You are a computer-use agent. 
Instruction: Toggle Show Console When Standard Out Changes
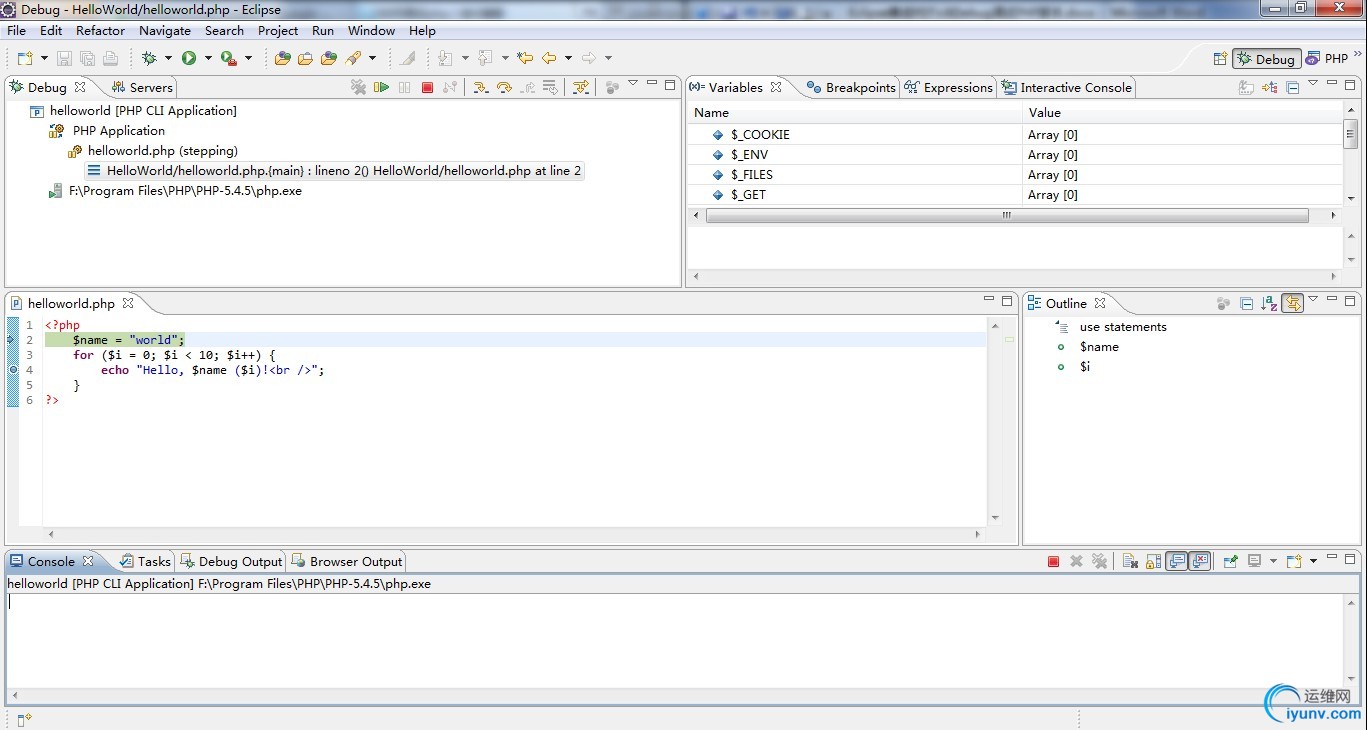click(1177, 561)
